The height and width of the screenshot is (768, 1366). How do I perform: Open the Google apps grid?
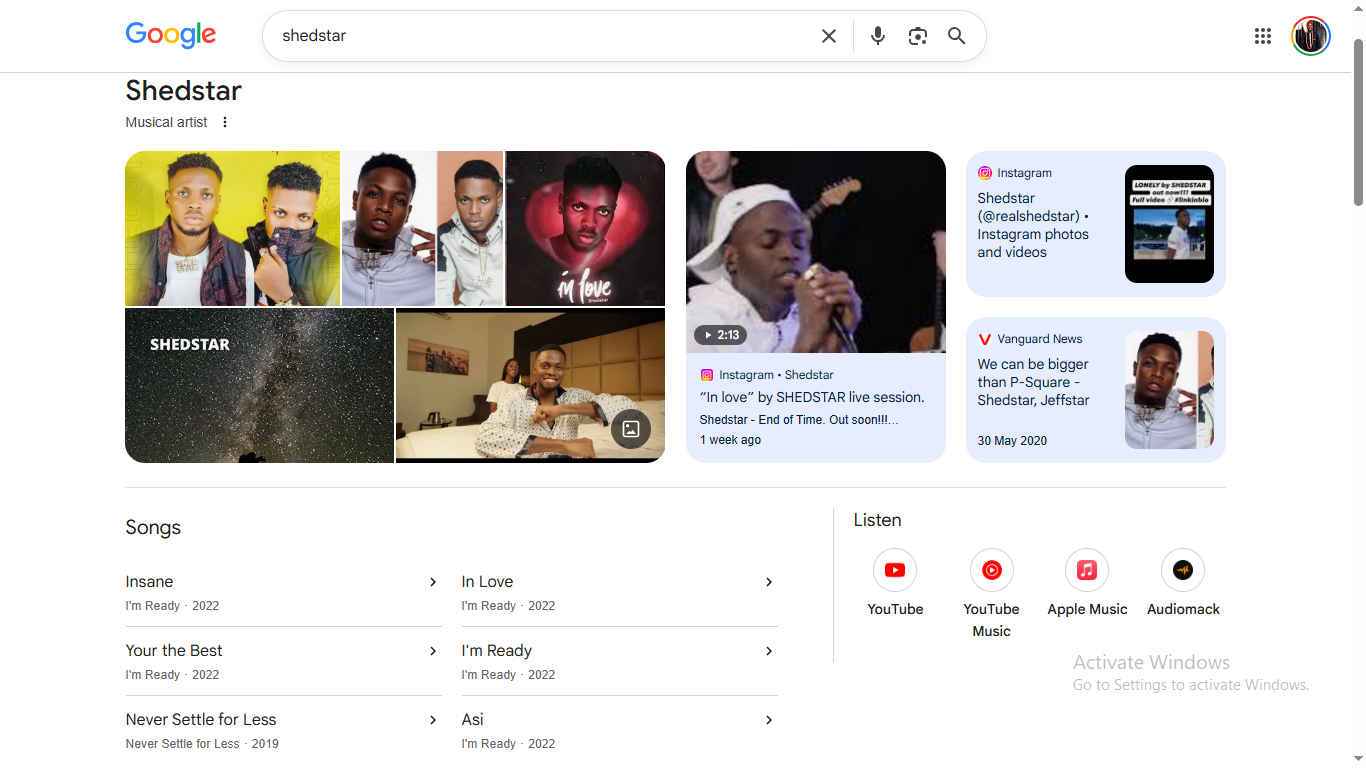pos(1263,36)
